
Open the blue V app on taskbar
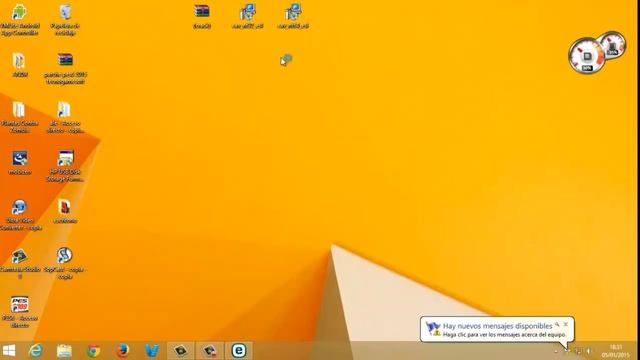(x=151, y=351)
